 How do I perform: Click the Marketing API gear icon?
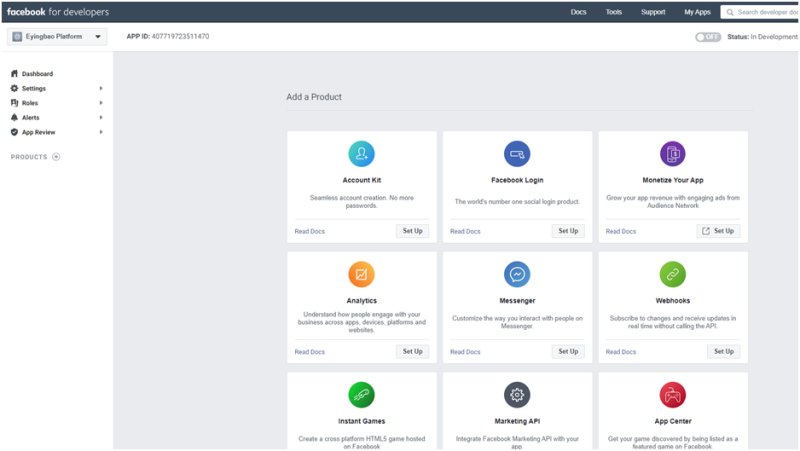(517, 394)
